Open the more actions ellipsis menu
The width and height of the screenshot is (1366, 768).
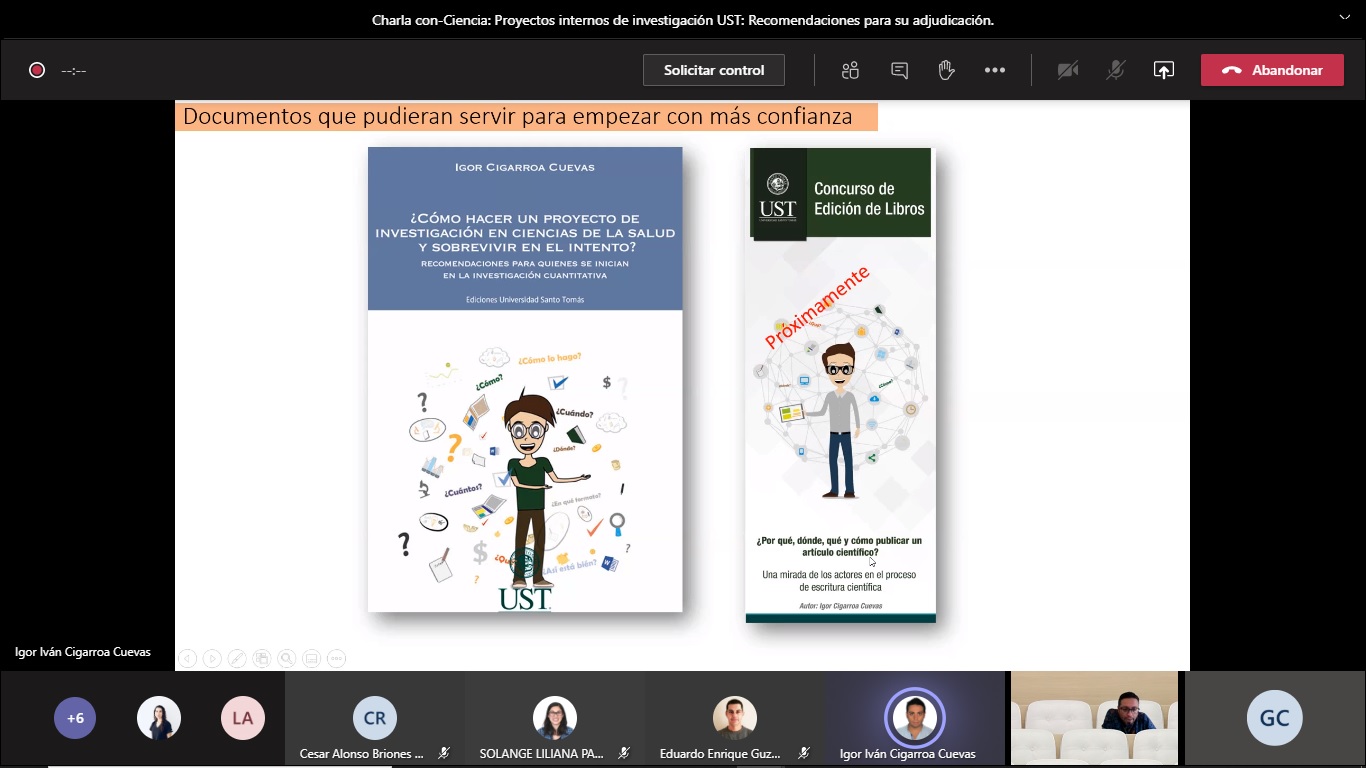click(x=995, y=70)
